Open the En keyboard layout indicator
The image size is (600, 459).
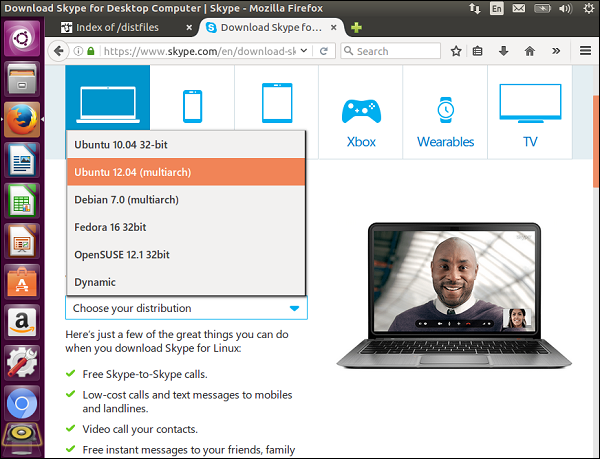click(x=496, y=8)
